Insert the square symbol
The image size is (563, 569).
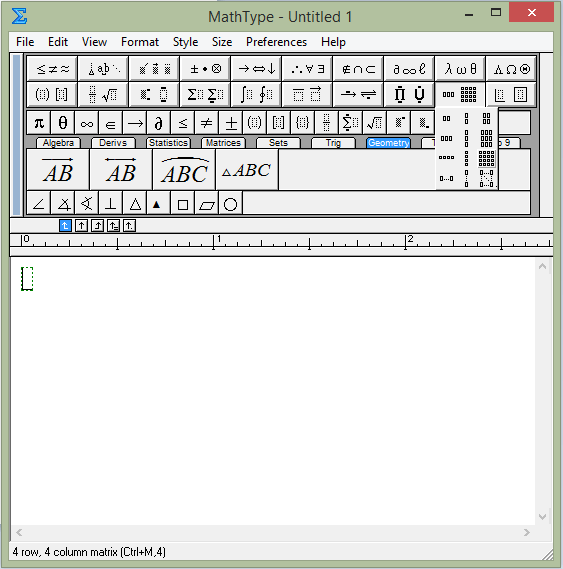183,204
